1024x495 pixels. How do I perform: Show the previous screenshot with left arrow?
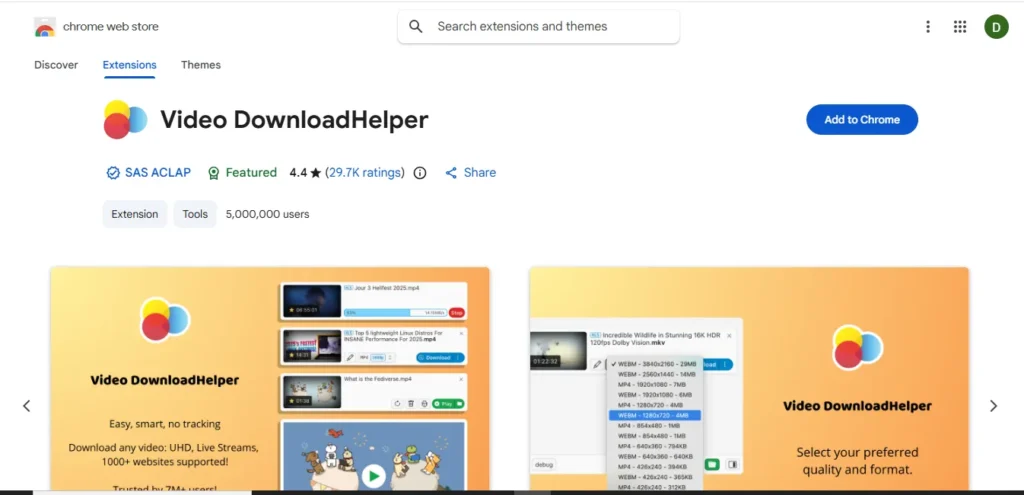pos(27,406)
